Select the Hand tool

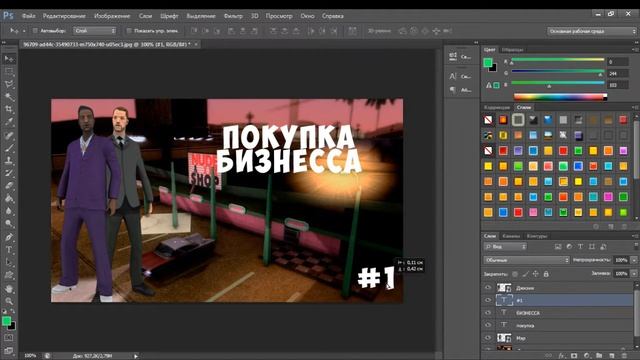coord(9,289)
